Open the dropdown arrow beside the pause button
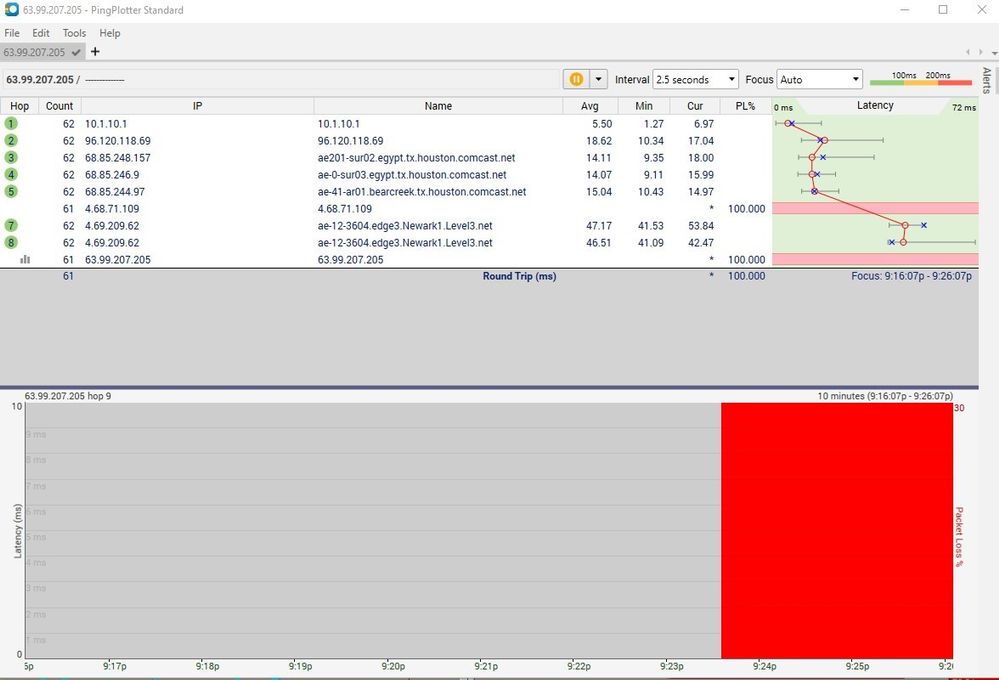This screenshot has width=999, height=680. click(599, 79)
